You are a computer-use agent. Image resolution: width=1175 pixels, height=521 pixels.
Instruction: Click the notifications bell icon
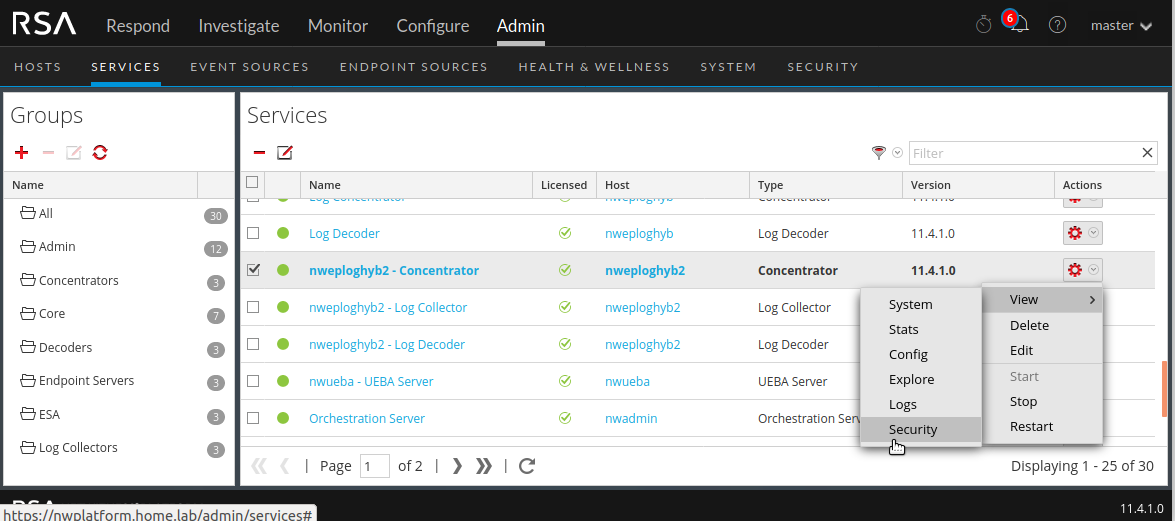point(1019,25)
